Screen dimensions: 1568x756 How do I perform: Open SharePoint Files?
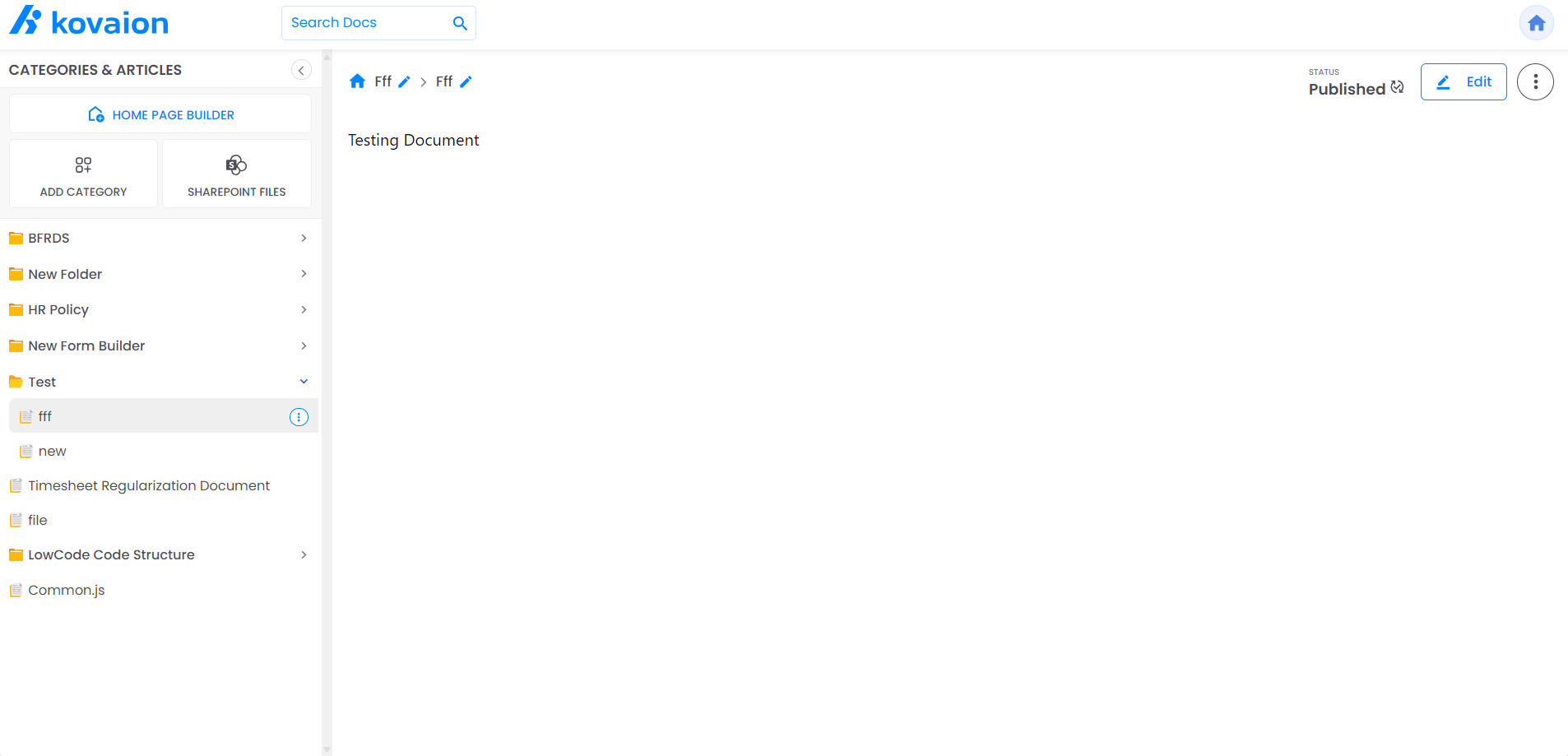[237, 174]
